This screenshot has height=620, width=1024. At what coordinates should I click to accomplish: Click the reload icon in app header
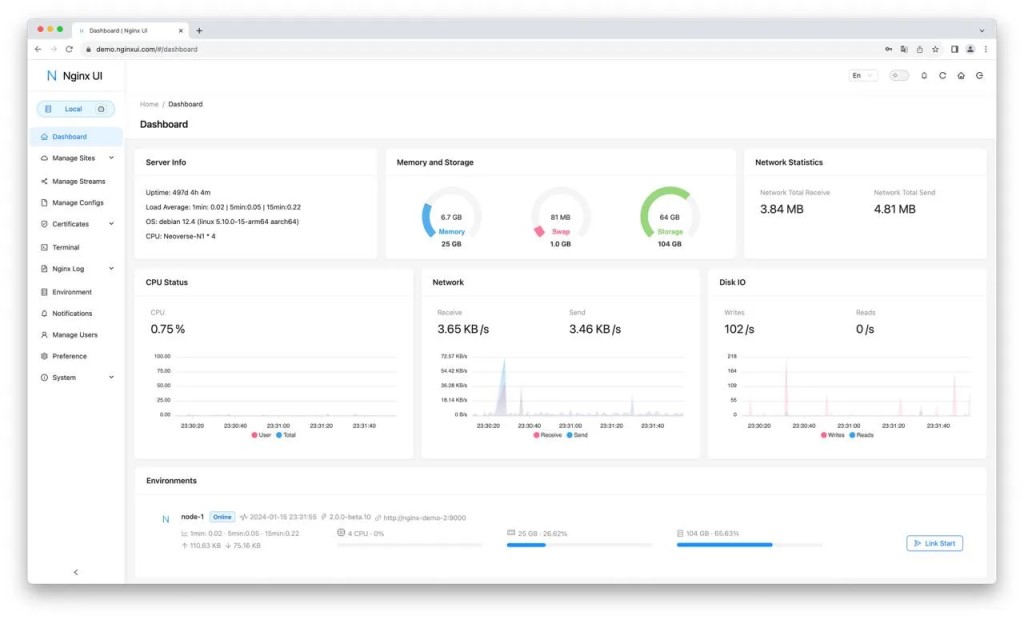[x=942, y=75]
